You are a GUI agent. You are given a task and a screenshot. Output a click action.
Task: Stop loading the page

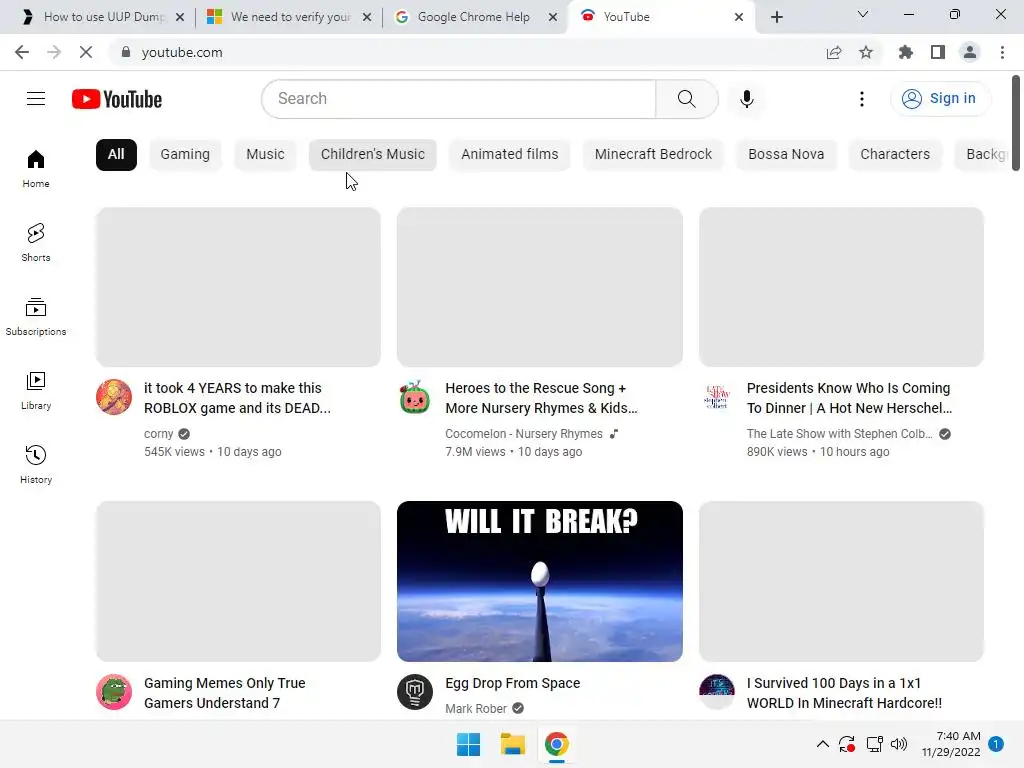point(86,52)
